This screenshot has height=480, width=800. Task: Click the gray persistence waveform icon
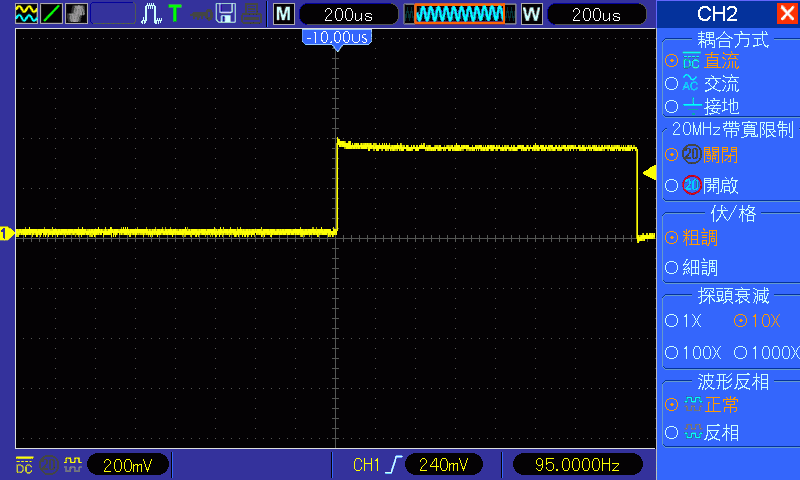(x=77, y=14)
